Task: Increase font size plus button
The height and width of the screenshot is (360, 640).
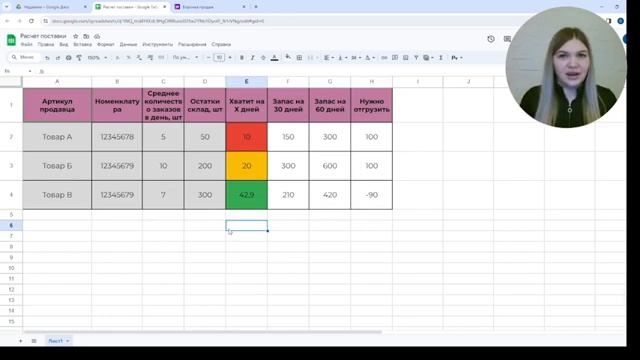Action: [x=230, y=58]
